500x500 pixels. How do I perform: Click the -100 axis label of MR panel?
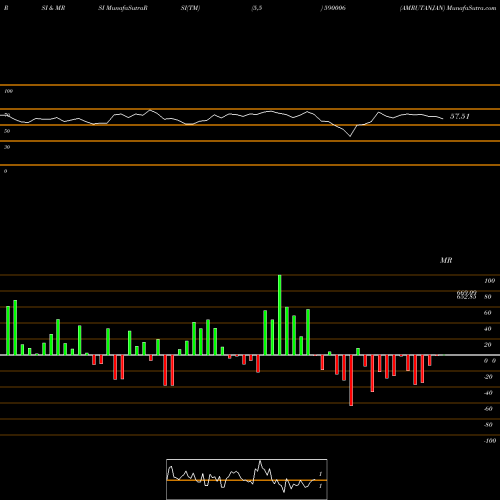point(490,441)
